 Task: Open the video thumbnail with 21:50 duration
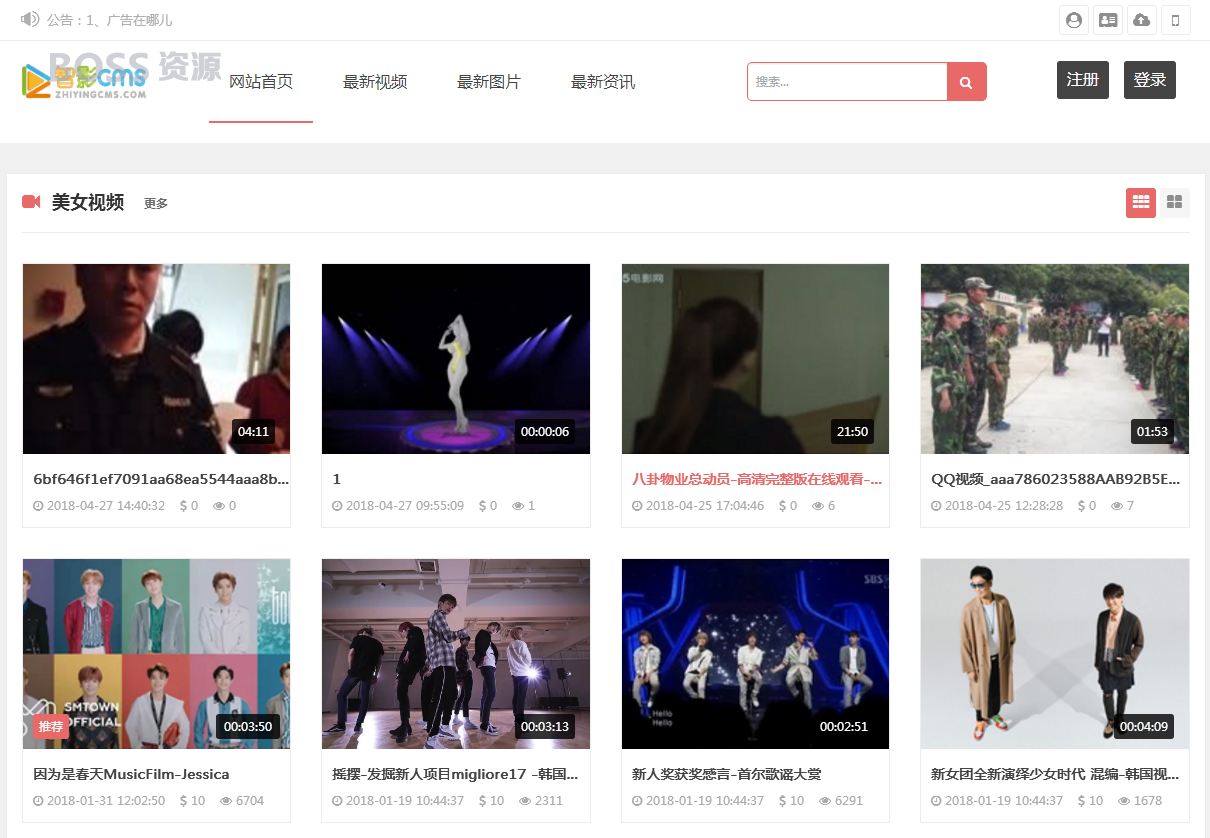tap(755, 359)
